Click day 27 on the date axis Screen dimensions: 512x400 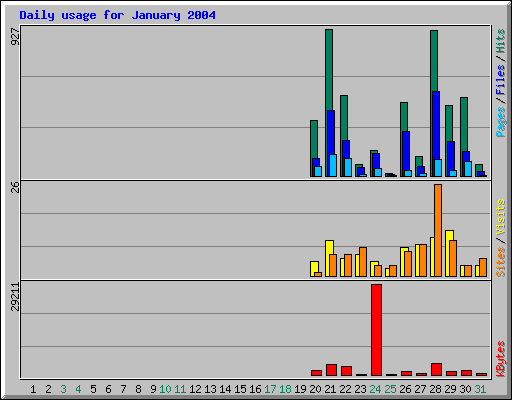pos(420,389)
